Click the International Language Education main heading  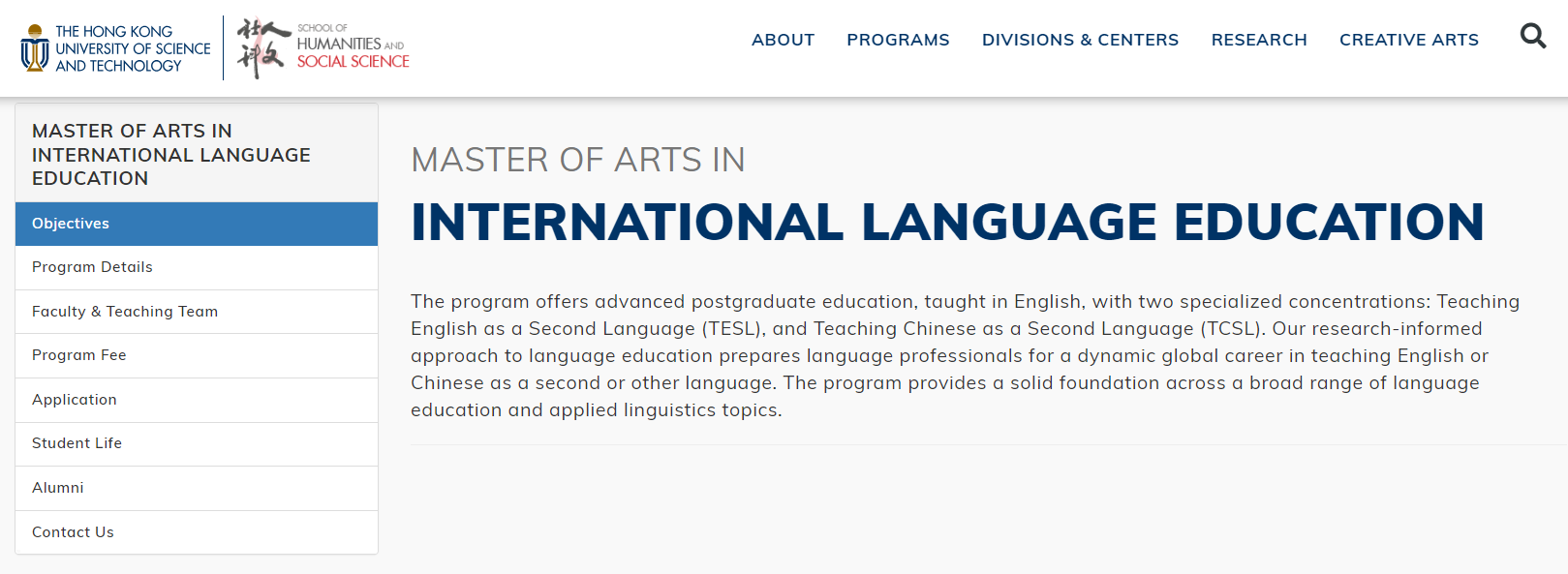click(x=947, y=222)
